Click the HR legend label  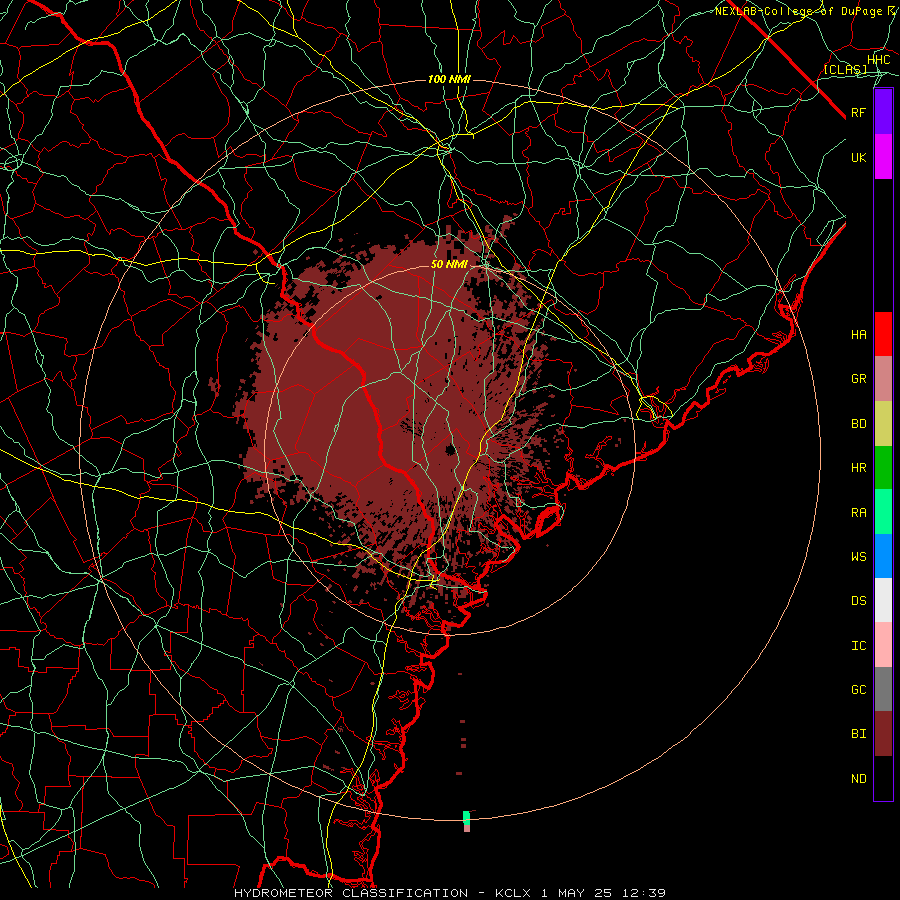858,468
